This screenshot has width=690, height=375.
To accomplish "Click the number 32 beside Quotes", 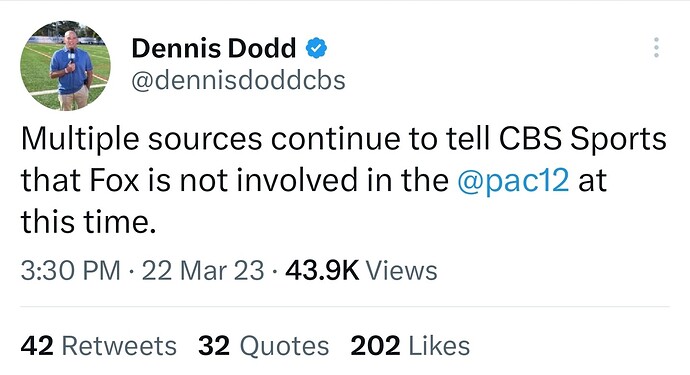I will pyautogui.click(x=214, y=346).
